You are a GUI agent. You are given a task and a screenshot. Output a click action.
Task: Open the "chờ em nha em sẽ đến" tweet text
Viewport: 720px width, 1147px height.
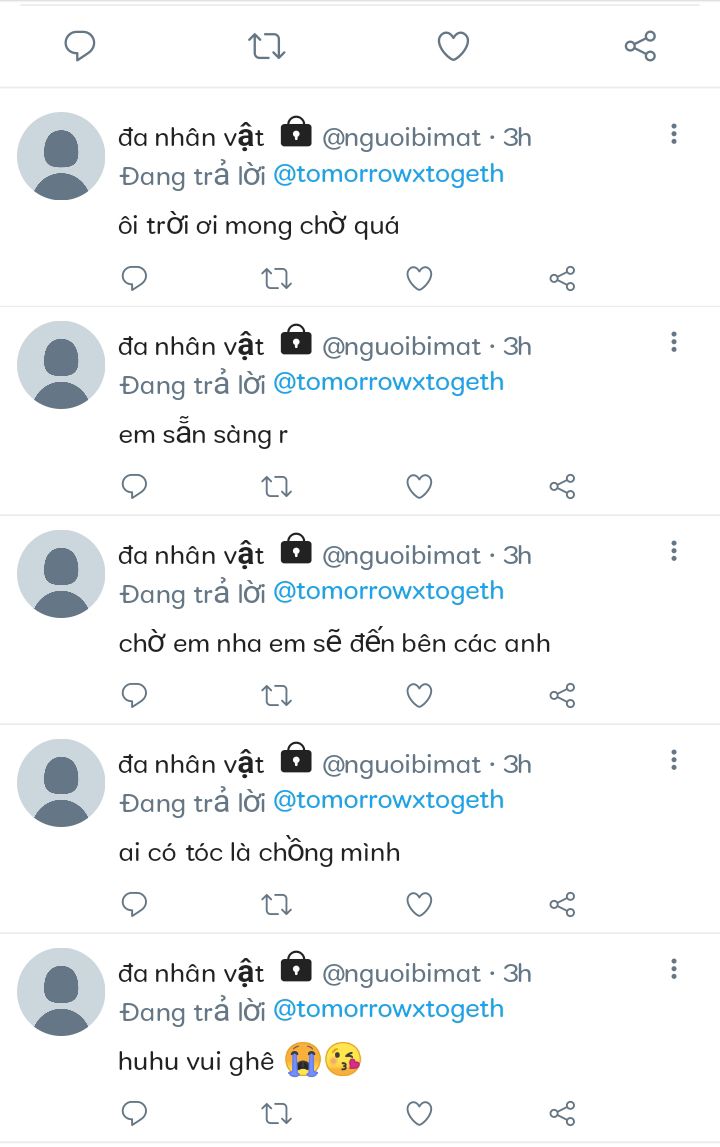point(334,643)
